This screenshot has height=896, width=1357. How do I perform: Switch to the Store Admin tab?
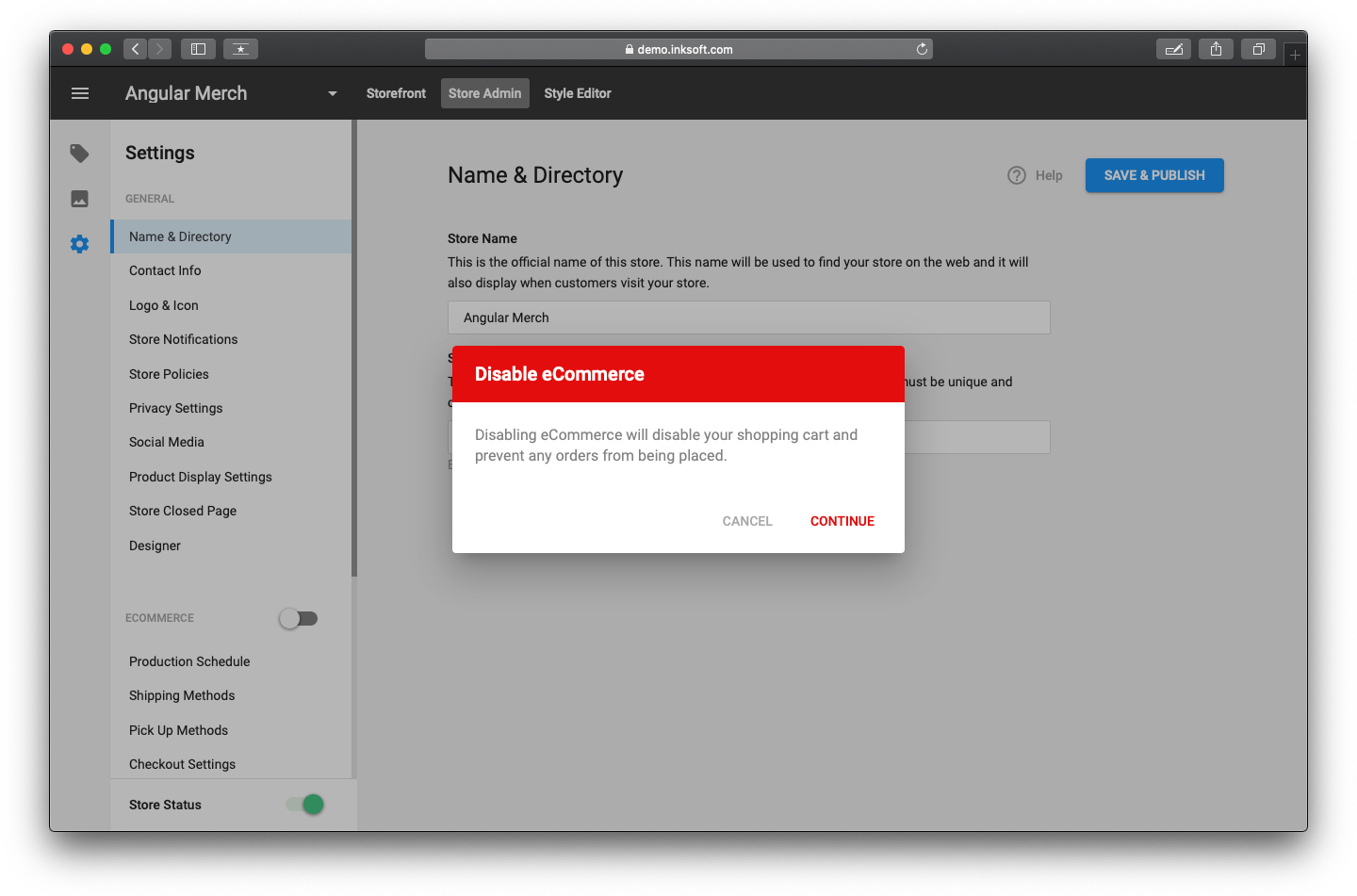click(x=484, y=93)
